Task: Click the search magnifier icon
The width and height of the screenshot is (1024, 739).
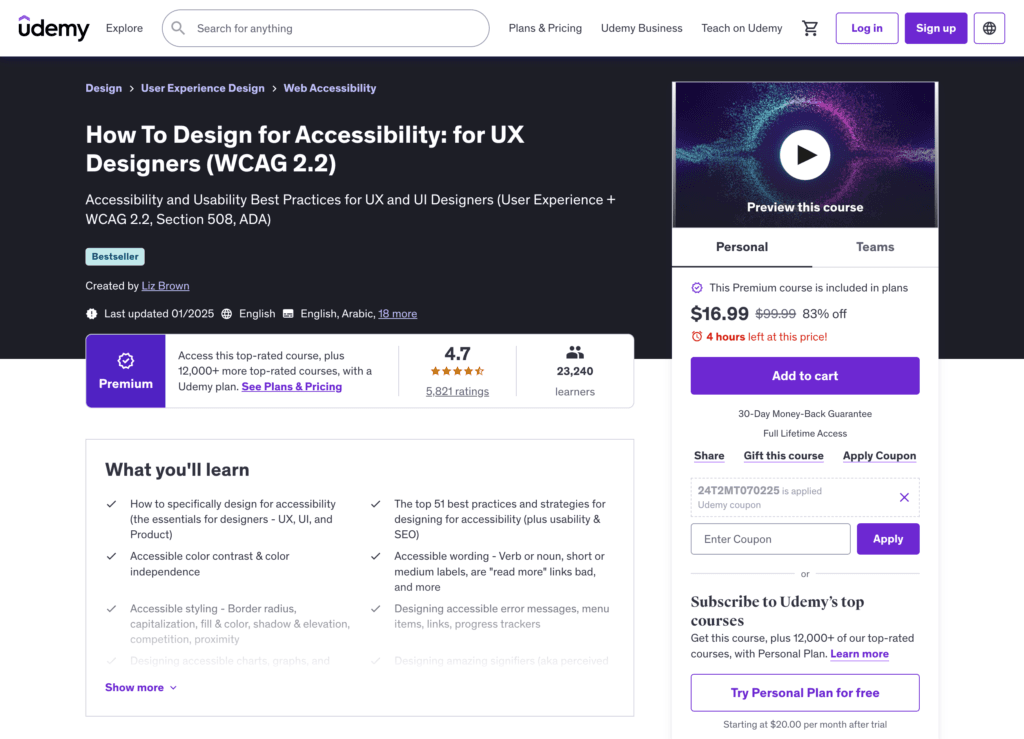Action: pos(179,28)
